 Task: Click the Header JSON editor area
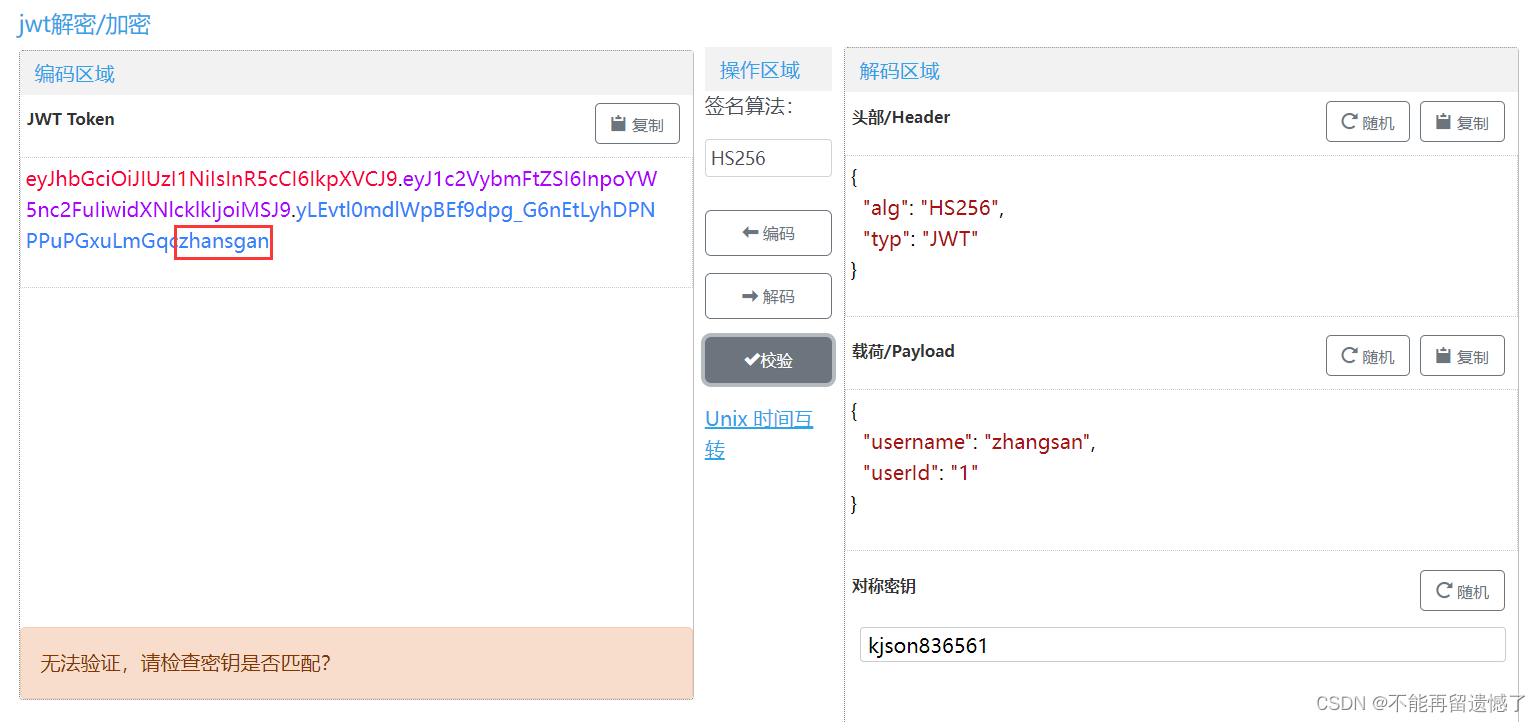pyautogui.click(x=1181, y=236)
